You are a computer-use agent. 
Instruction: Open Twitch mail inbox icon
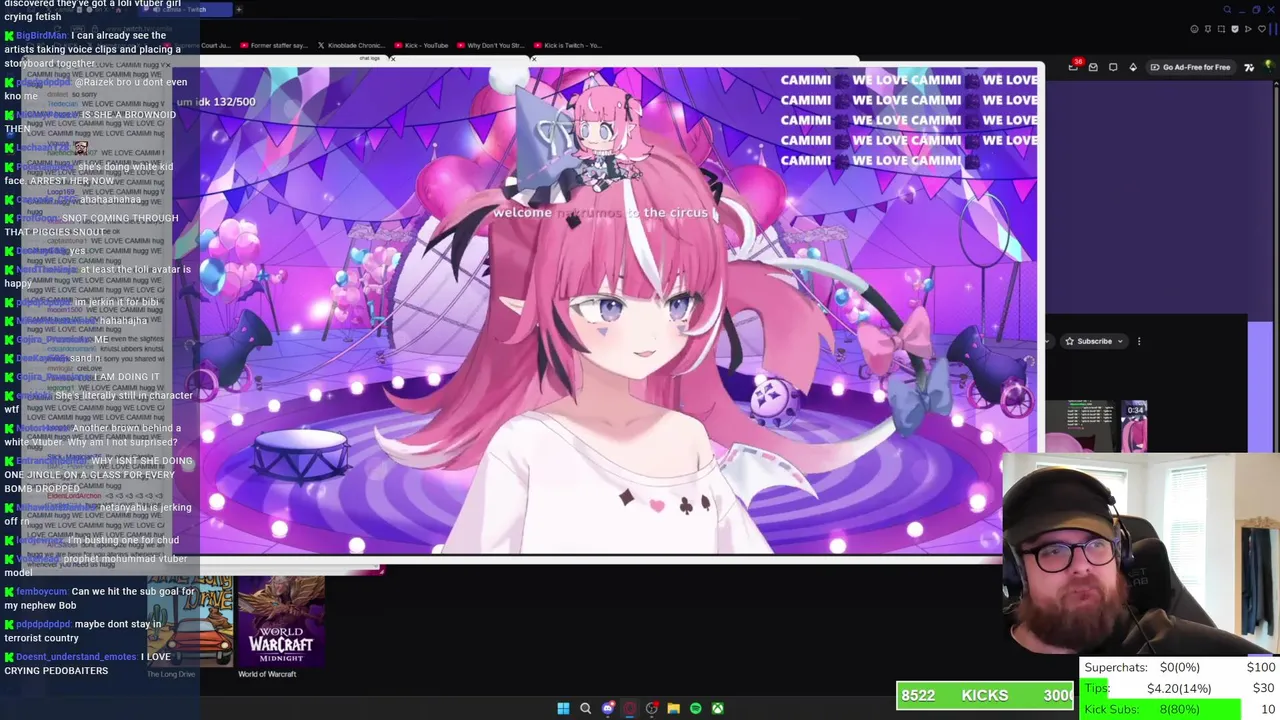click(1093, 67)
